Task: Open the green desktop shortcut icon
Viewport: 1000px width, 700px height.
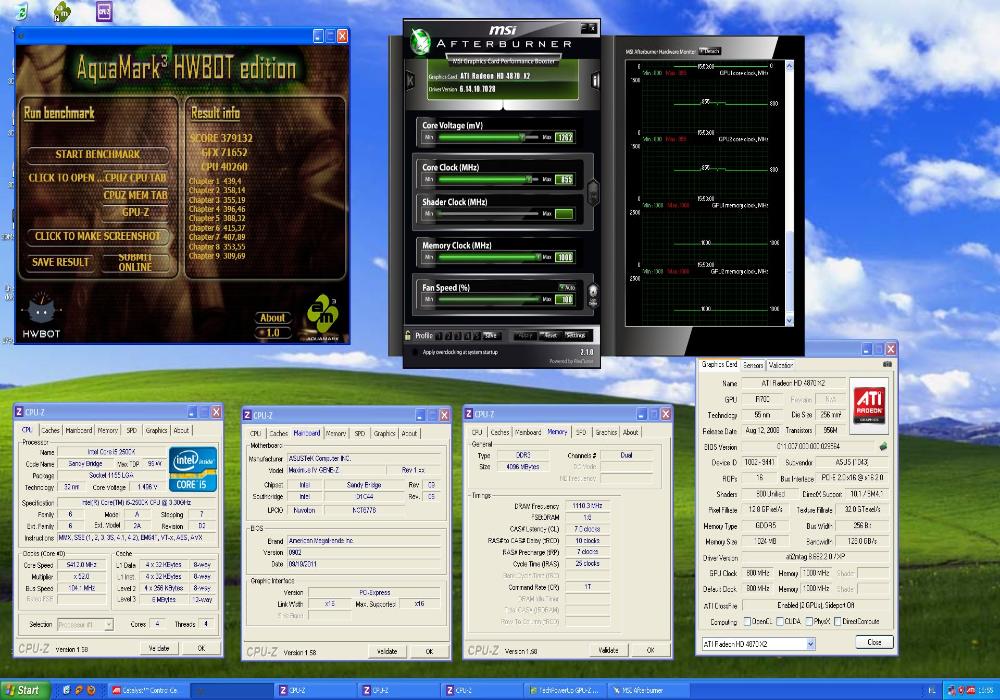Action: coord(62,11)
